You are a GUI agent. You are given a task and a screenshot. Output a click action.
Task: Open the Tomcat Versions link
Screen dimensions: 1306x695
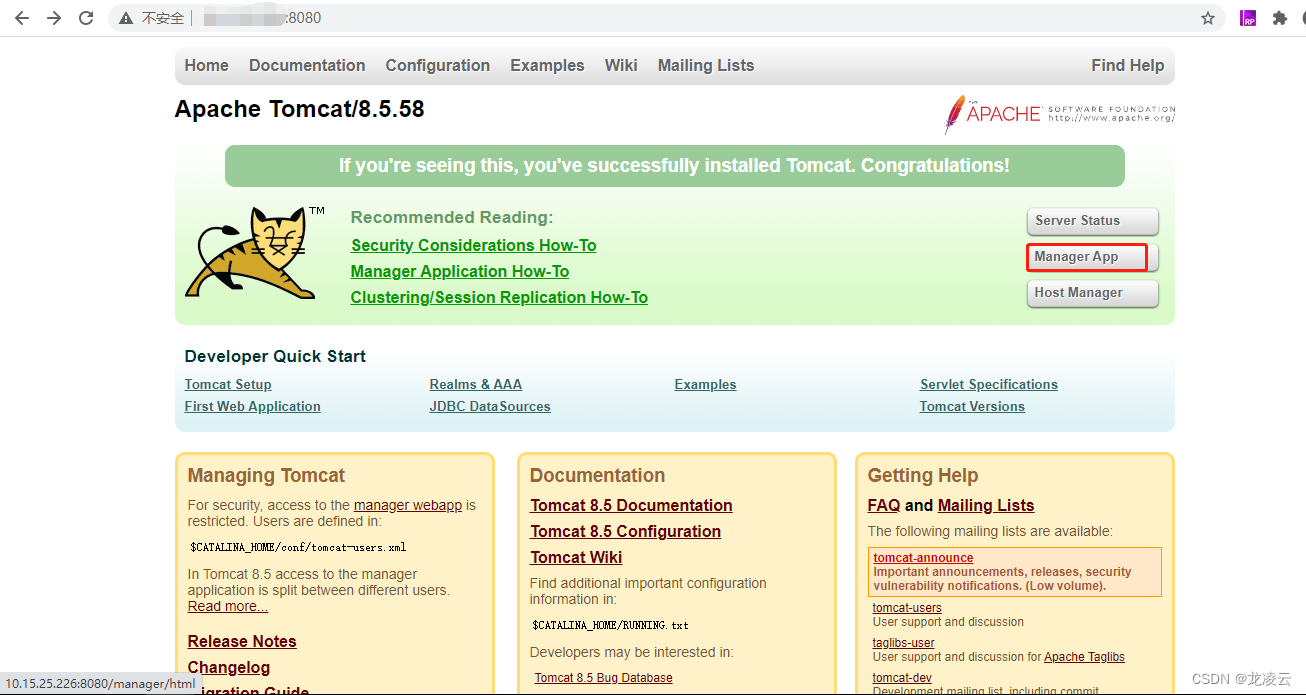point(972,407)
